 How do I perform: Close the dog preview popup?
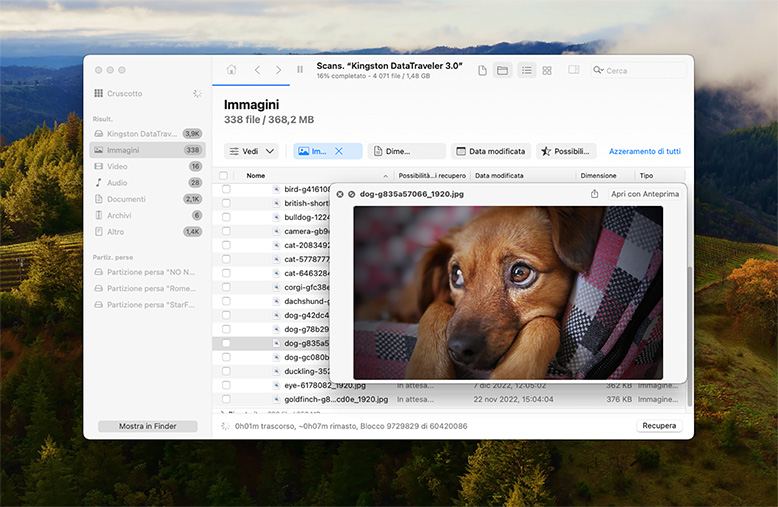pyautogui.click(x=340, y=194)
